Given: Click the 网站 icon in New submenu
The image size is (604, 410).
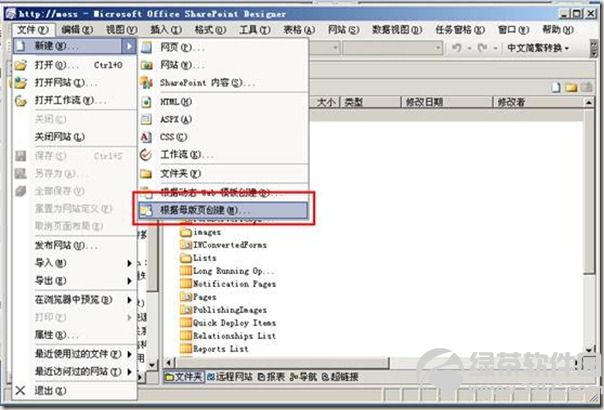Looking at the screenshot, I should 146,65.
